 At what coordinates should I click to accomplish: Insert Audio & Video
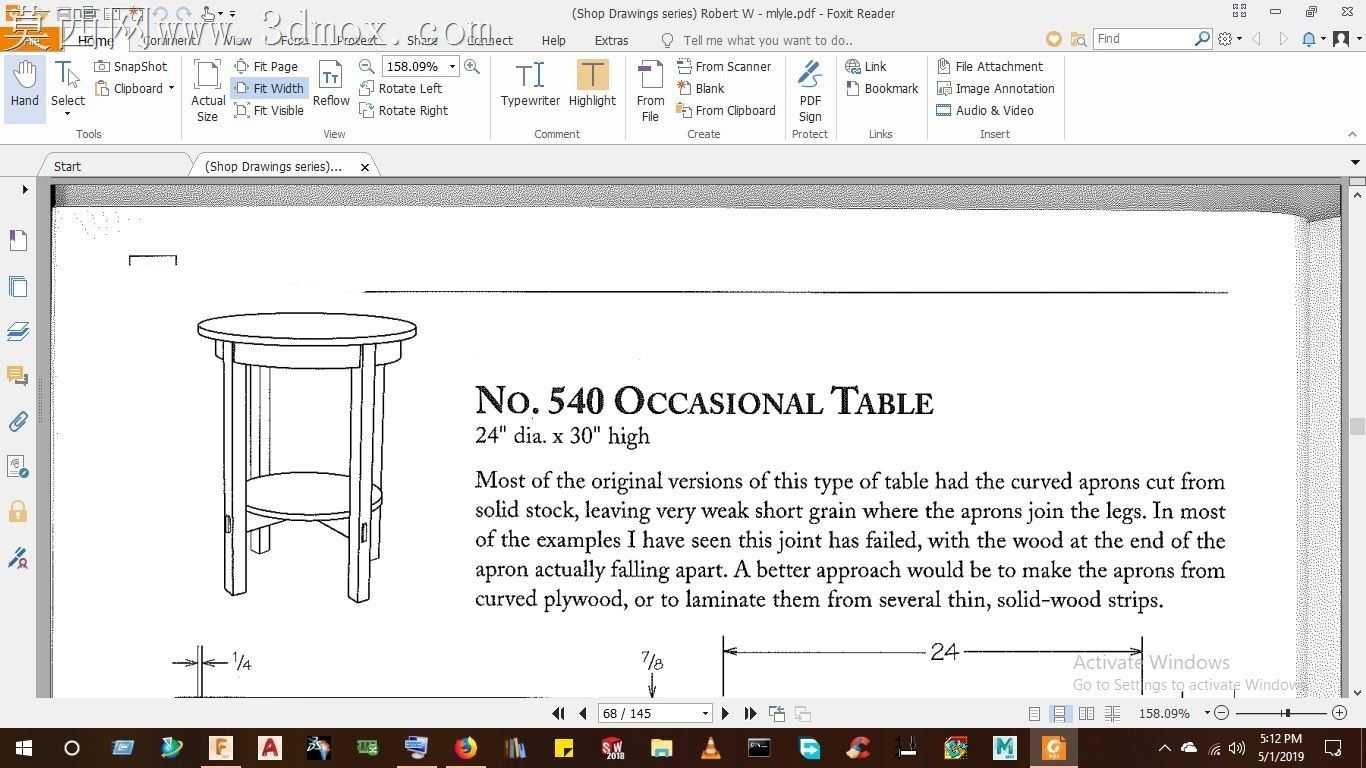point(985,110)
